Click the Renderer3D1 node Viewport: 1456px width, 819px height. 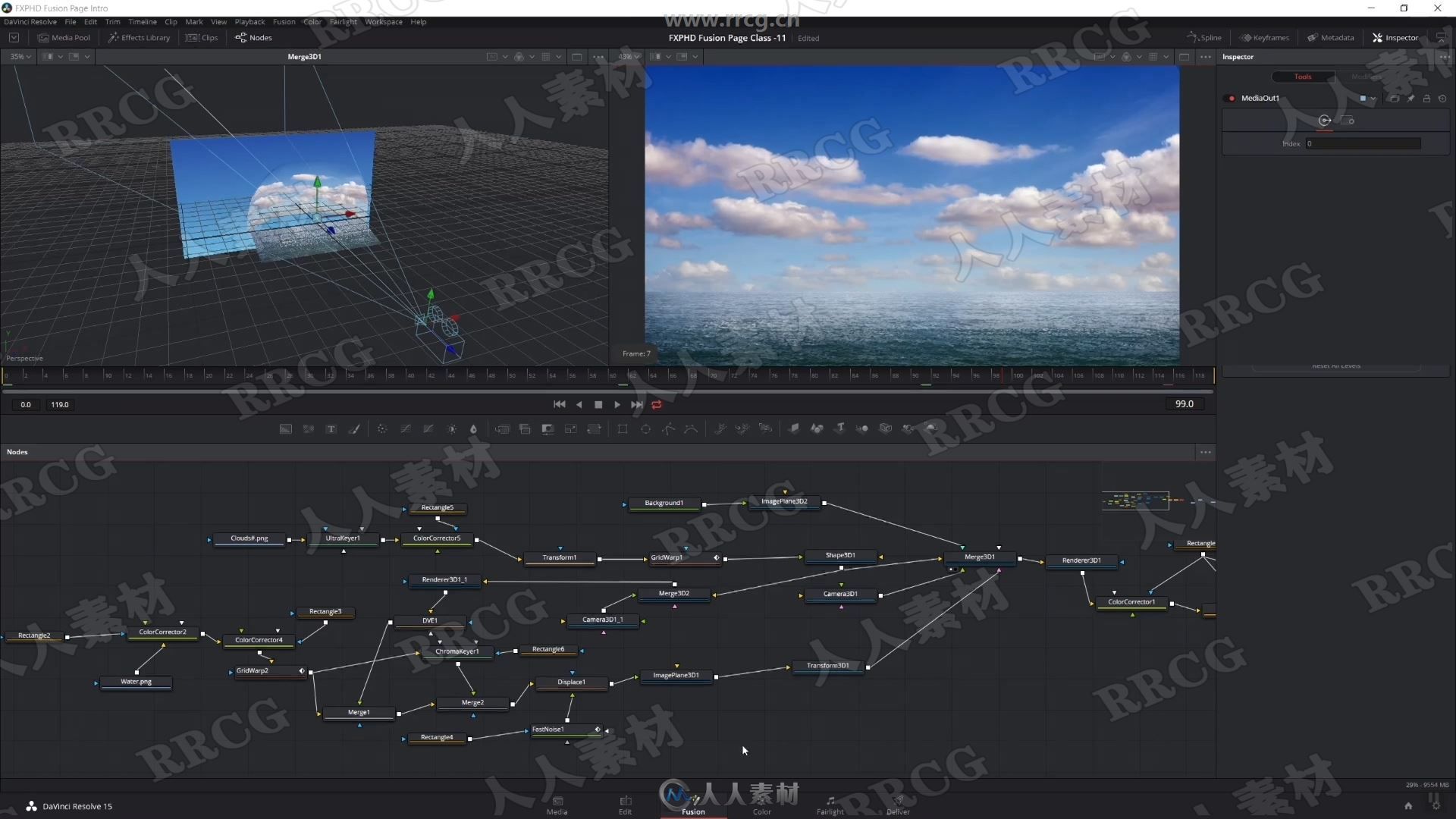pos(1079,560)
